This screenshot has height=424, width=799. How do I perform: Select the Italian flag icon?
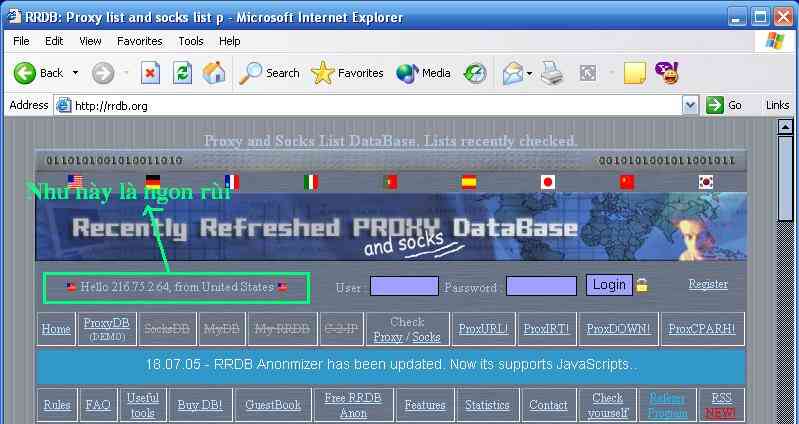(x=311, y=181)
